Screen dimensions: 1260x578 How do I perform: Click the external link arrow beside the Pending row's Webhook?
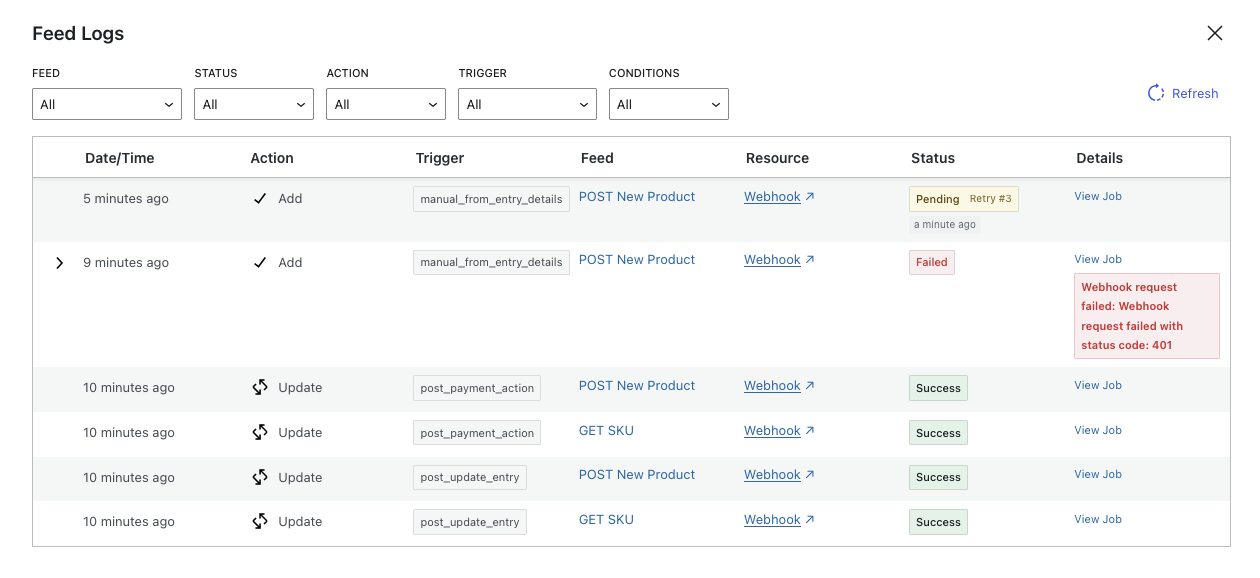coord(810,197)
